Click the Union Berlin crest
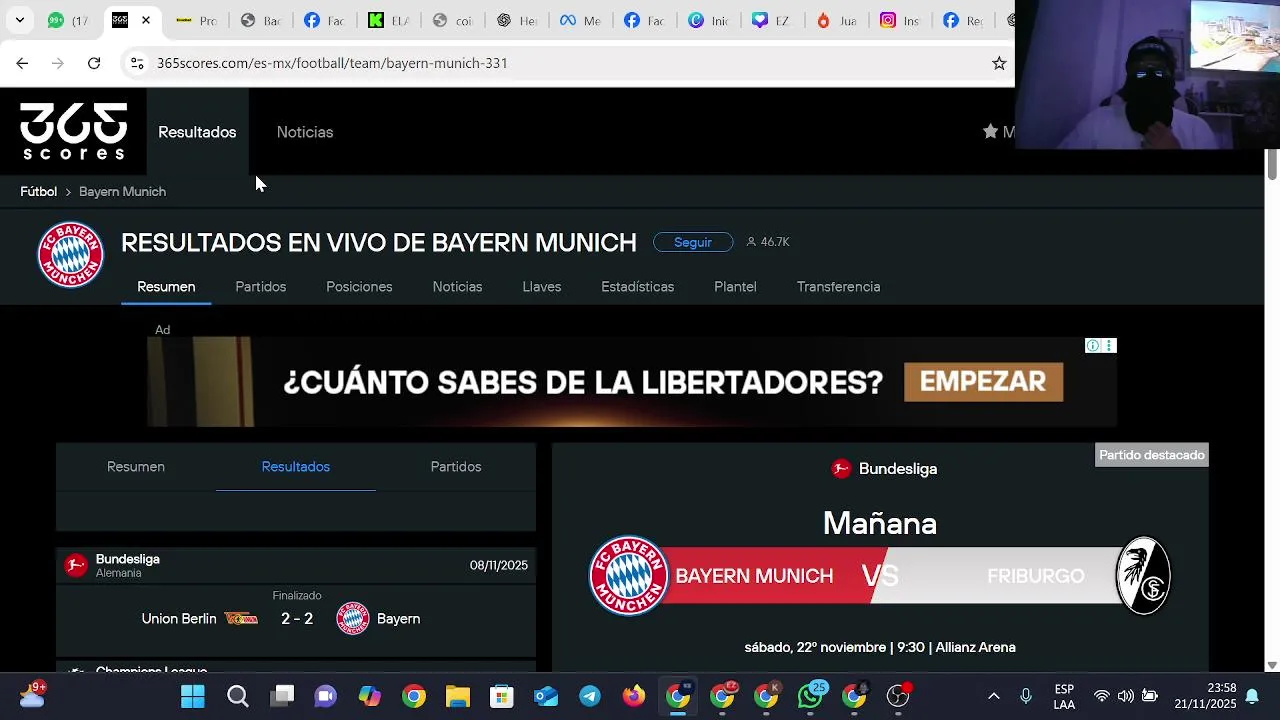The height and width of the screenshot is (720, 1280). (241, 619)
